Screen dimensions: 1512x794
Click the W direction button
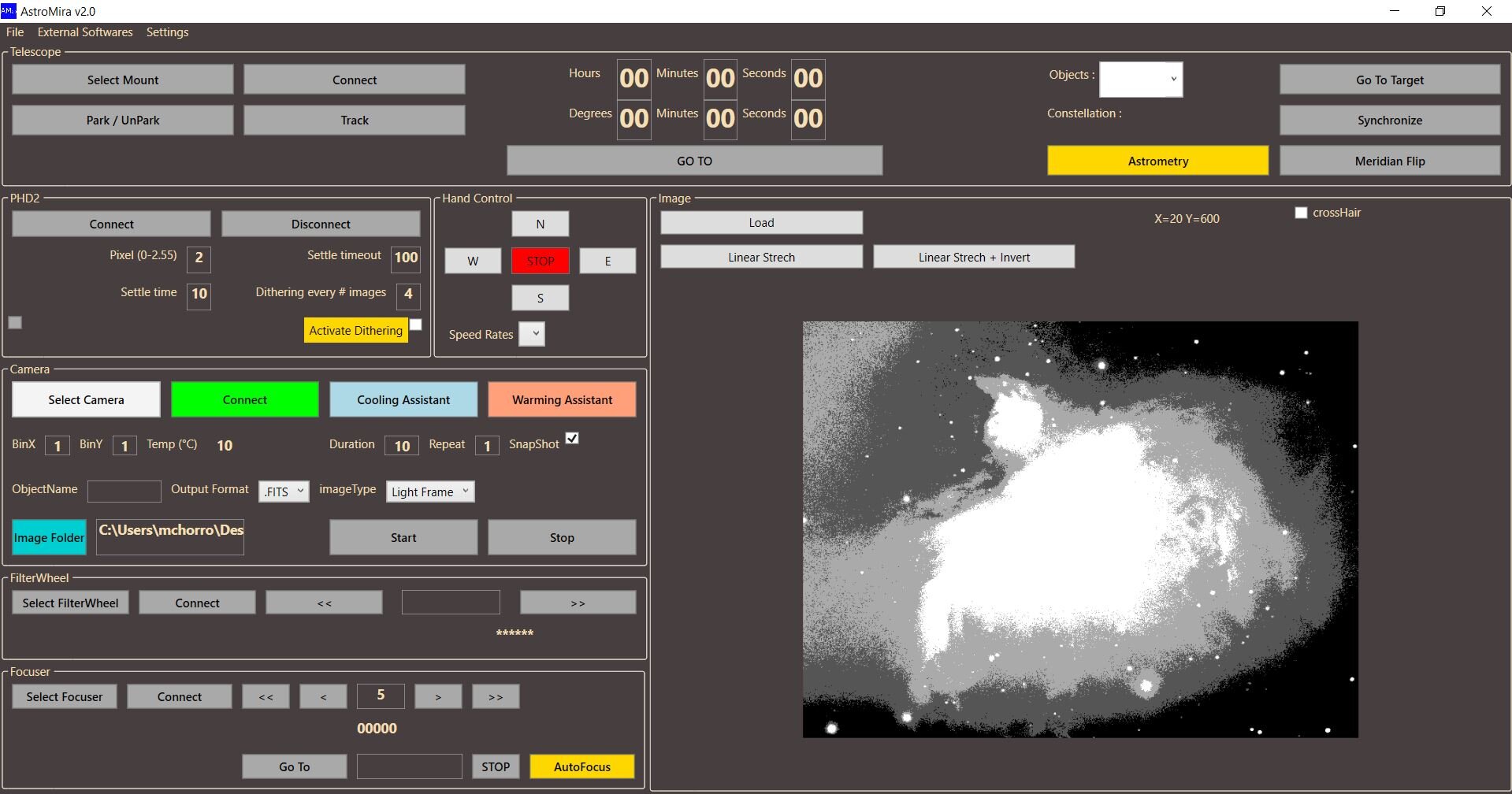pyautogui.click(x=473, y=261)
